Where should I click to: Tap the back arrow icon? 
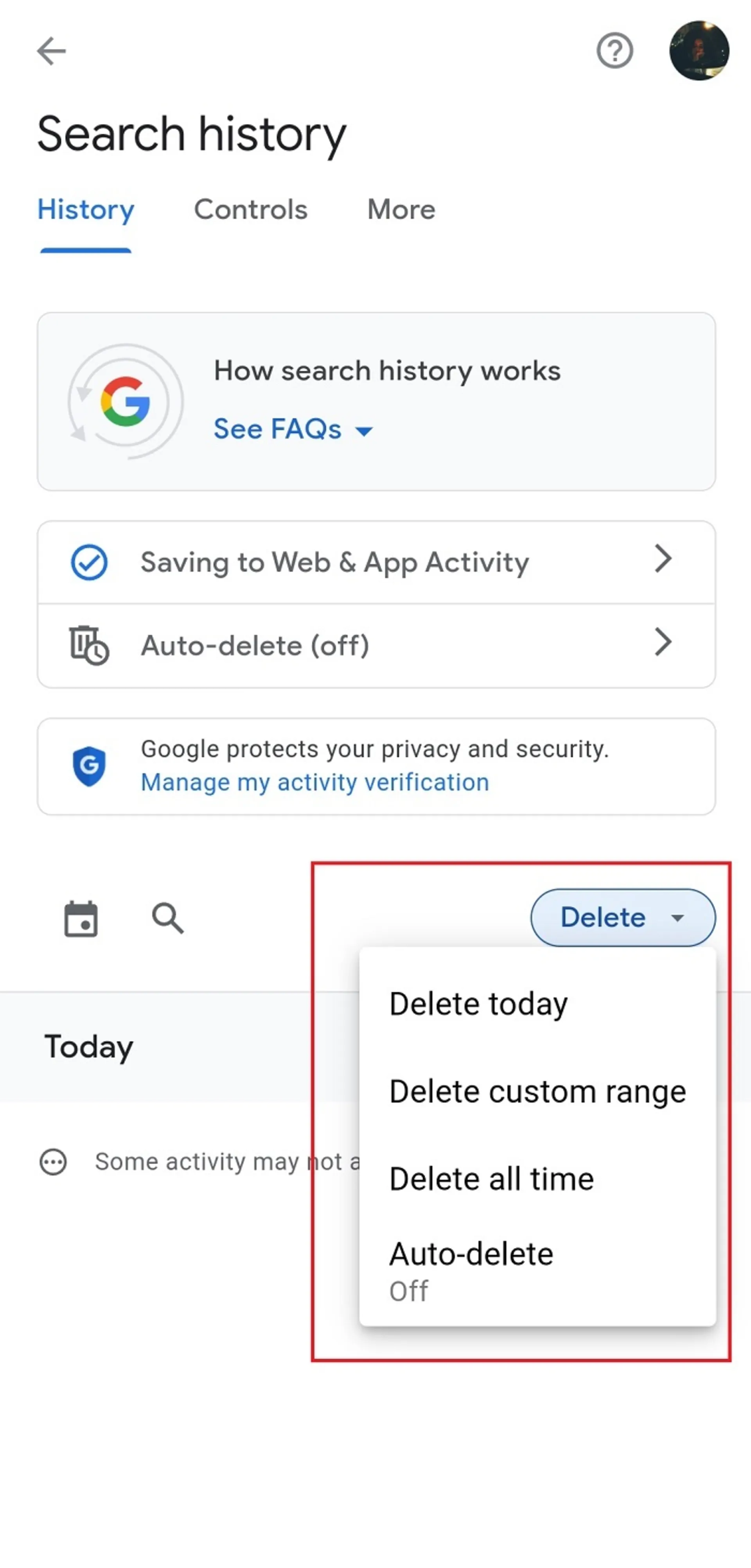click(51, 50)
